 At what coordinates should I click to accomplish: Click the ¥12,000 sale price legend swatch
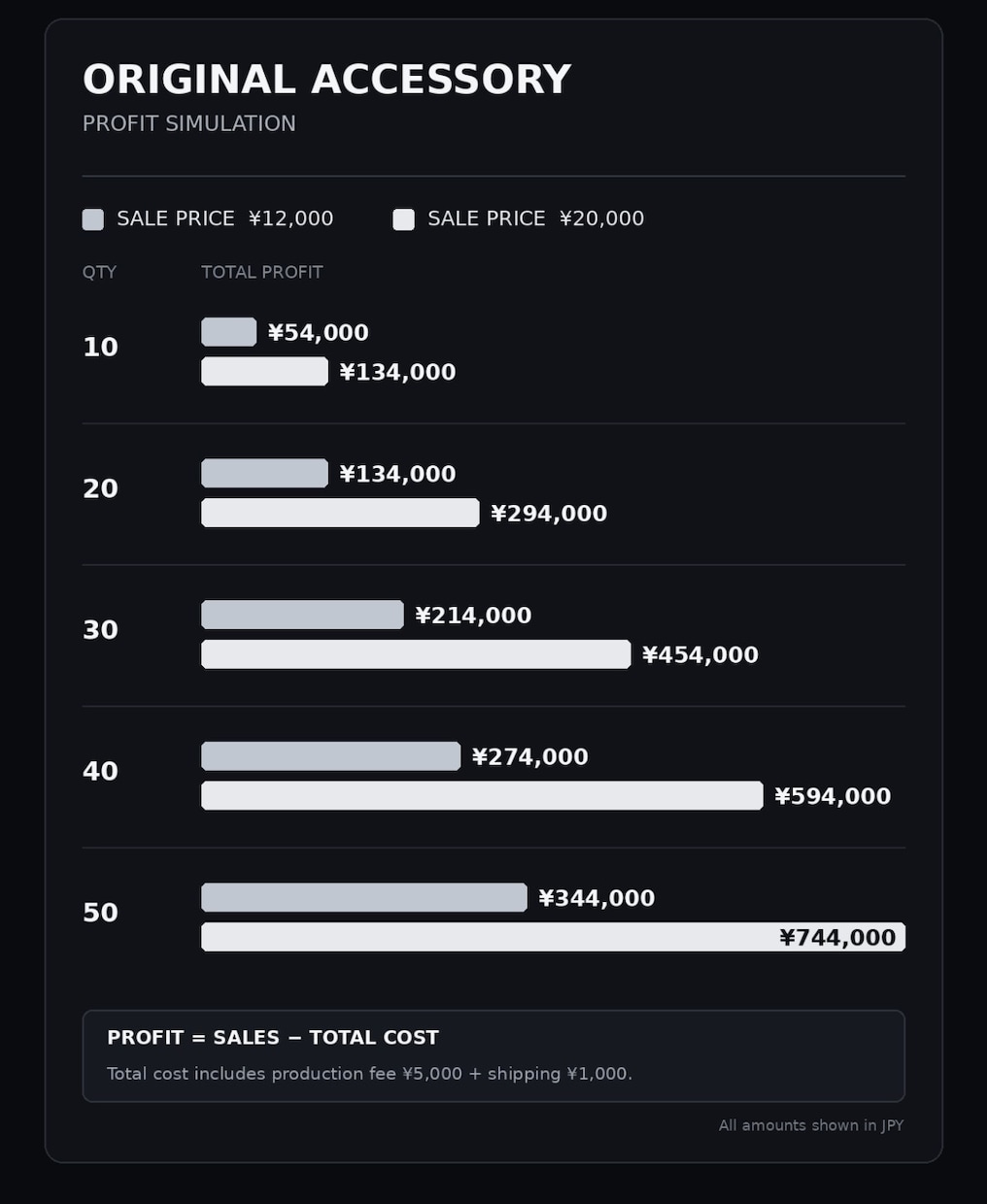click(x=93, y=219)
